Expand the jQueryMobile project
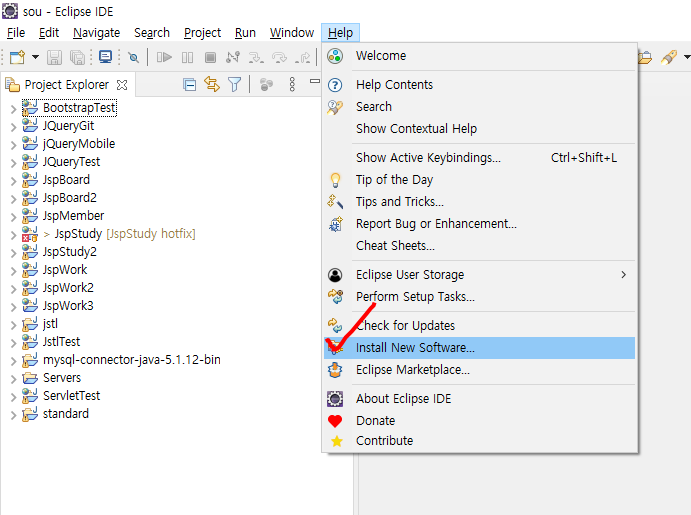Screen dimensions: 691x515 [x=13, y=145]
